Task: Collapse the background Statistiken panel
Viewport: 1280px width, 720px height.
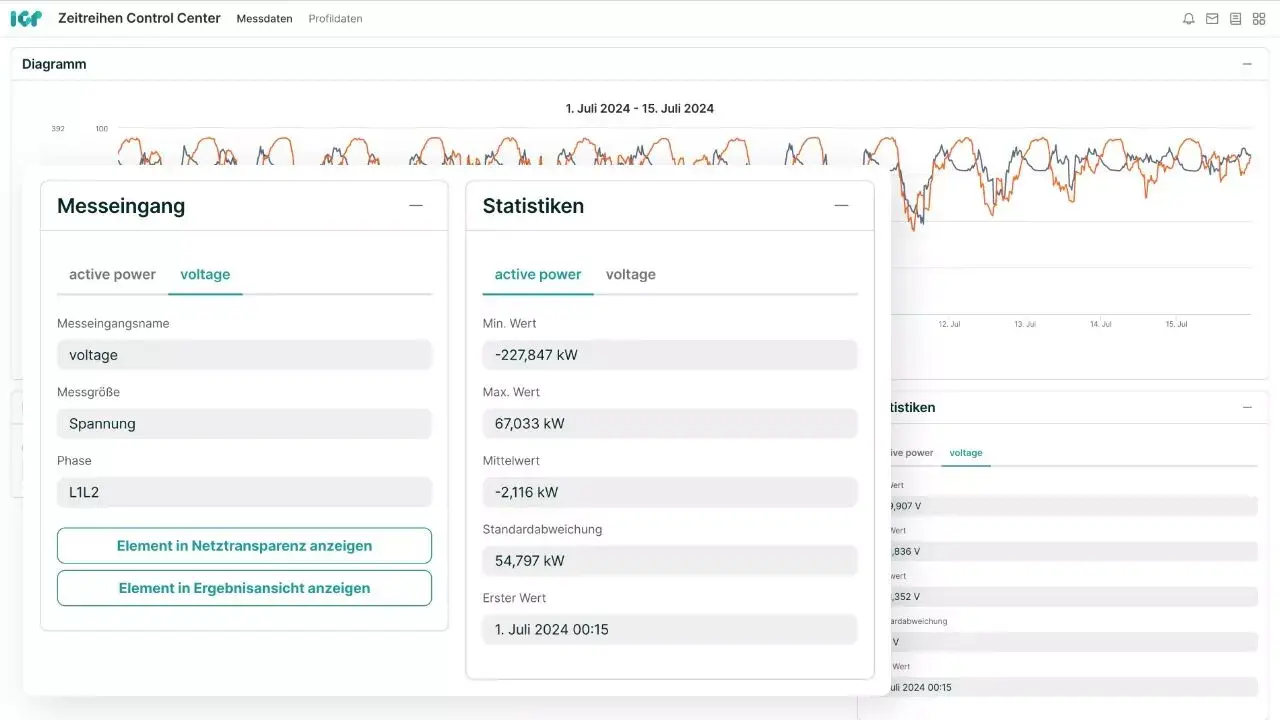Action: pyautogui.click(x=1247, y=407)
